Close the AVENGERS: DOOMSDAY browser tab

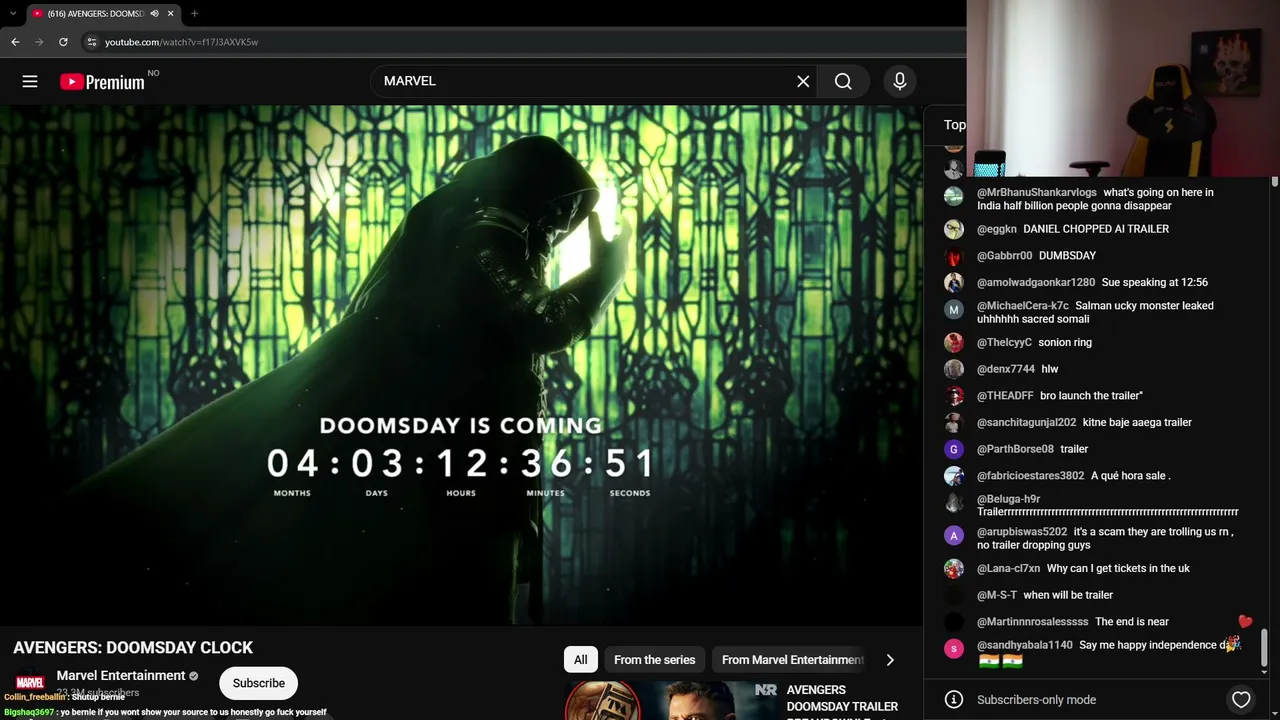coord(170,14)
